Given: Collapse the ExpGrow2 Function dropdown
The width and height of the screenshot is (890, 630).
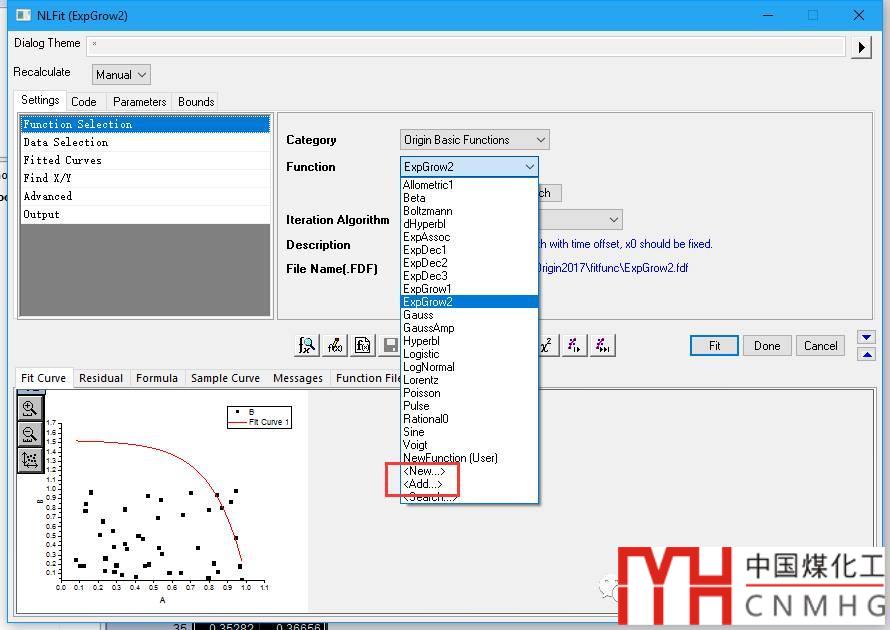Looking at the screenshot, I should pos(529,167).
